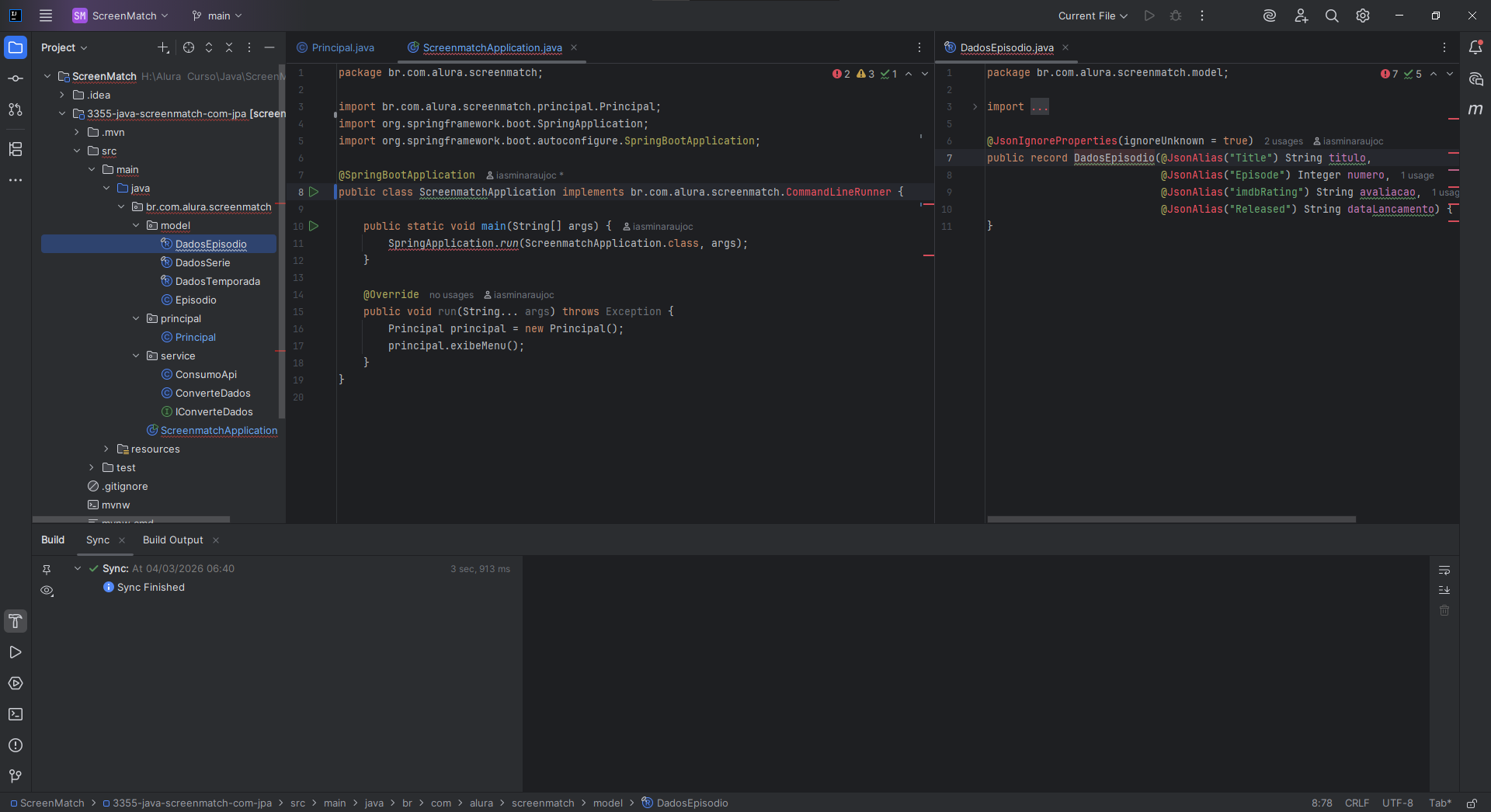Run main method from gutter arrow
The width and height of the screenshot is (1491, 812).
314,226
